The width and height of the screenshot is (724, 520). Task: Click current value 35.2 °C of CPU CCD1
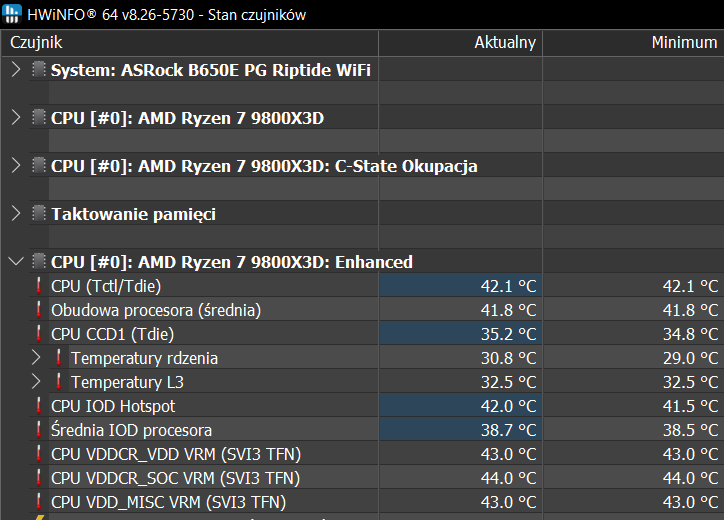click(508, 334)
